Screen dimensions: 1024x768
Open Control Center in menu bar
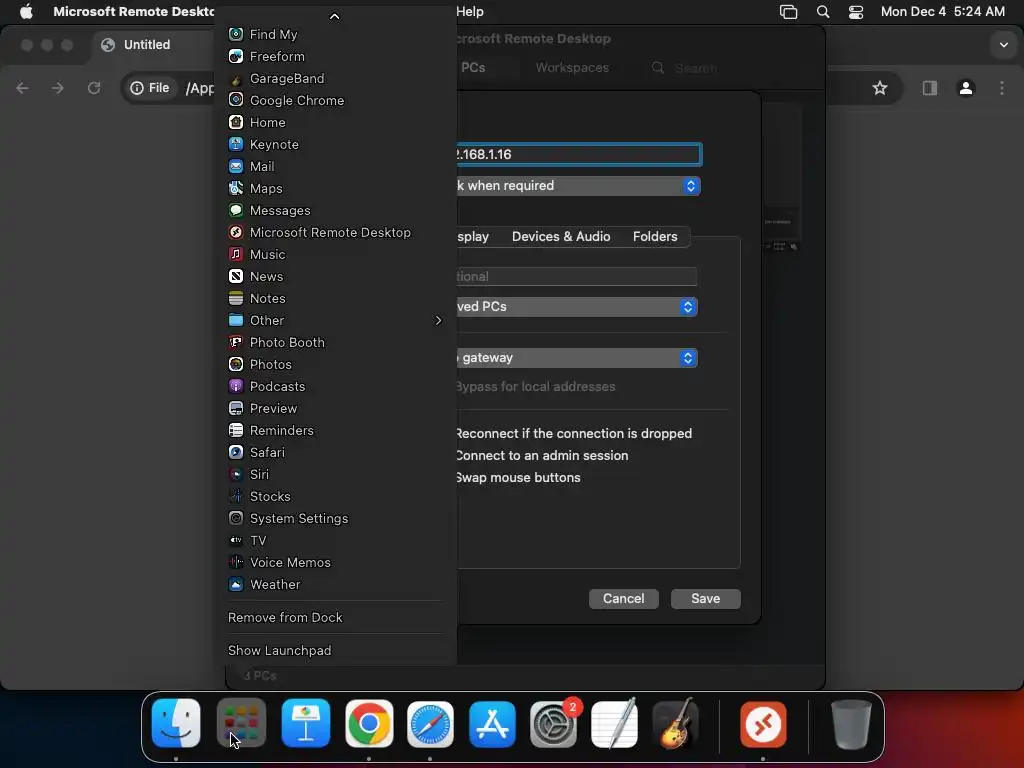pos(856,11)
